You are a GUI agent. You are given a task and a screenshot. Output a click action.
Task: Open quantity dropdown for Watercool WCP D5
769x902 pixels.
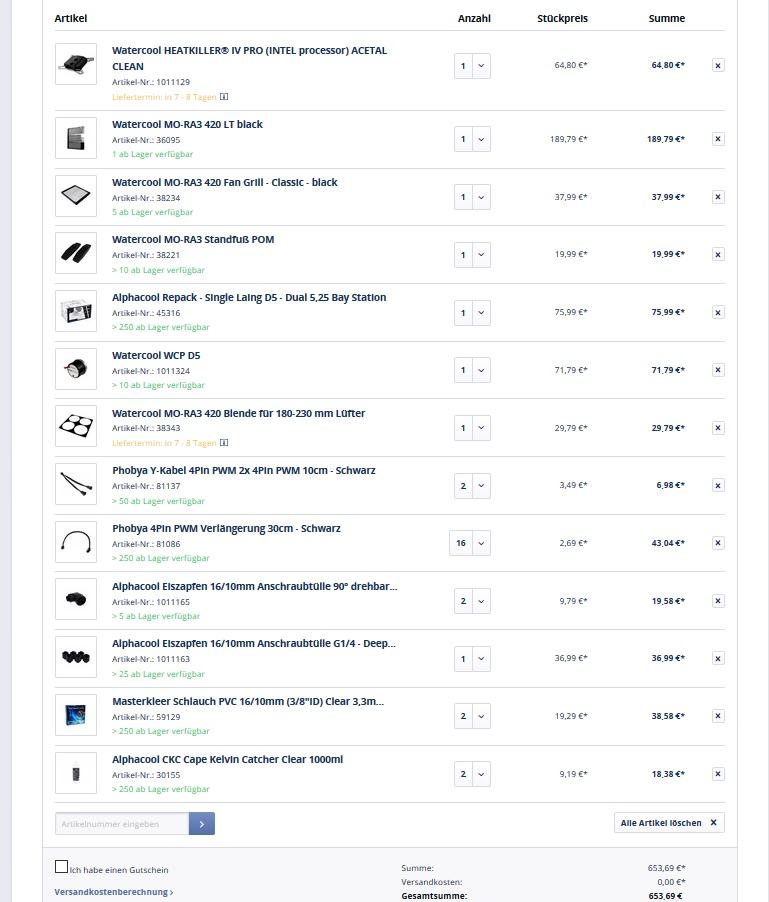472,370
